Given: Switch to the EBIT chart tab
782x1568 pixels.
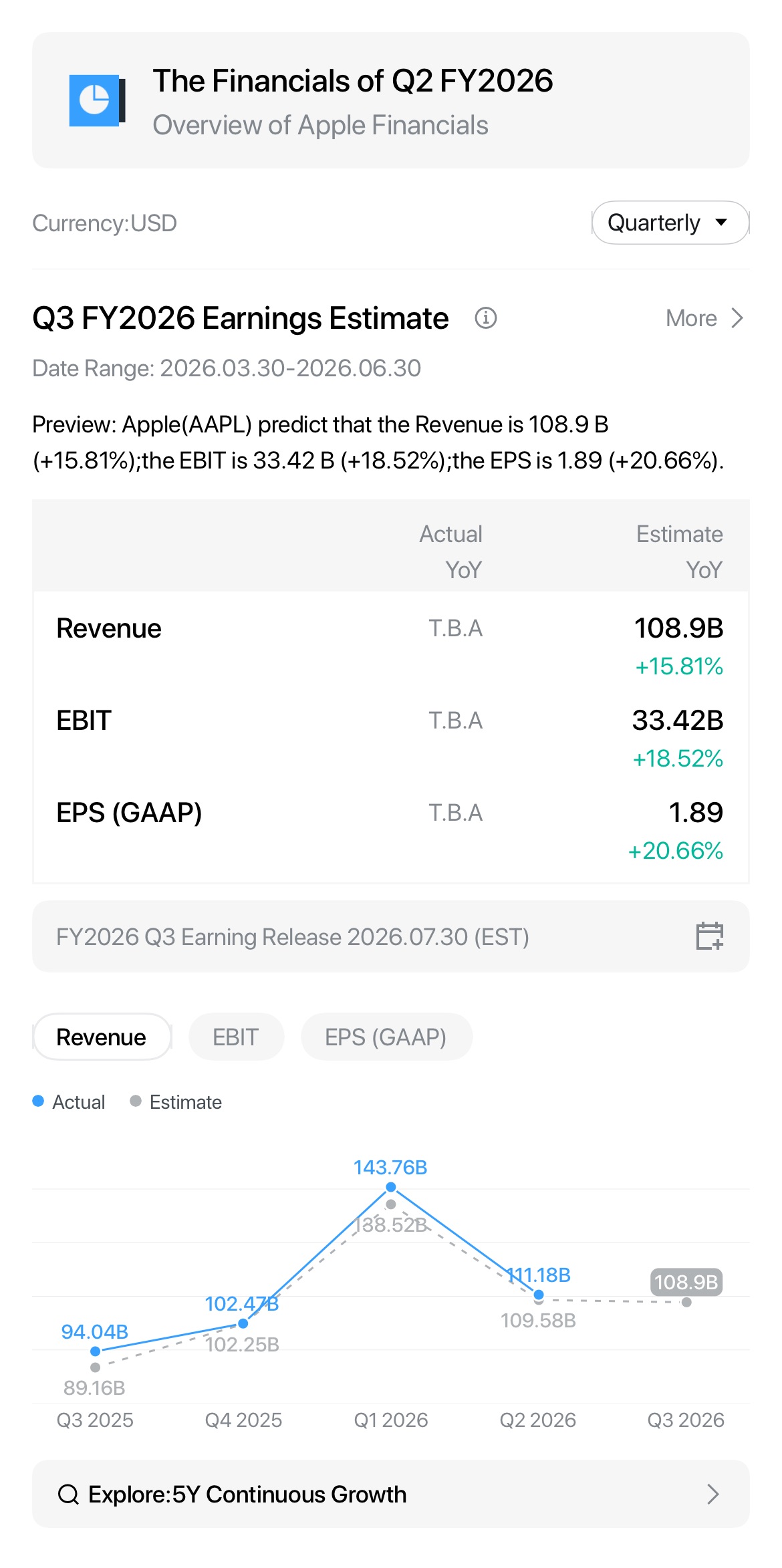Looking at the screenshot, I should [236, 1037].
